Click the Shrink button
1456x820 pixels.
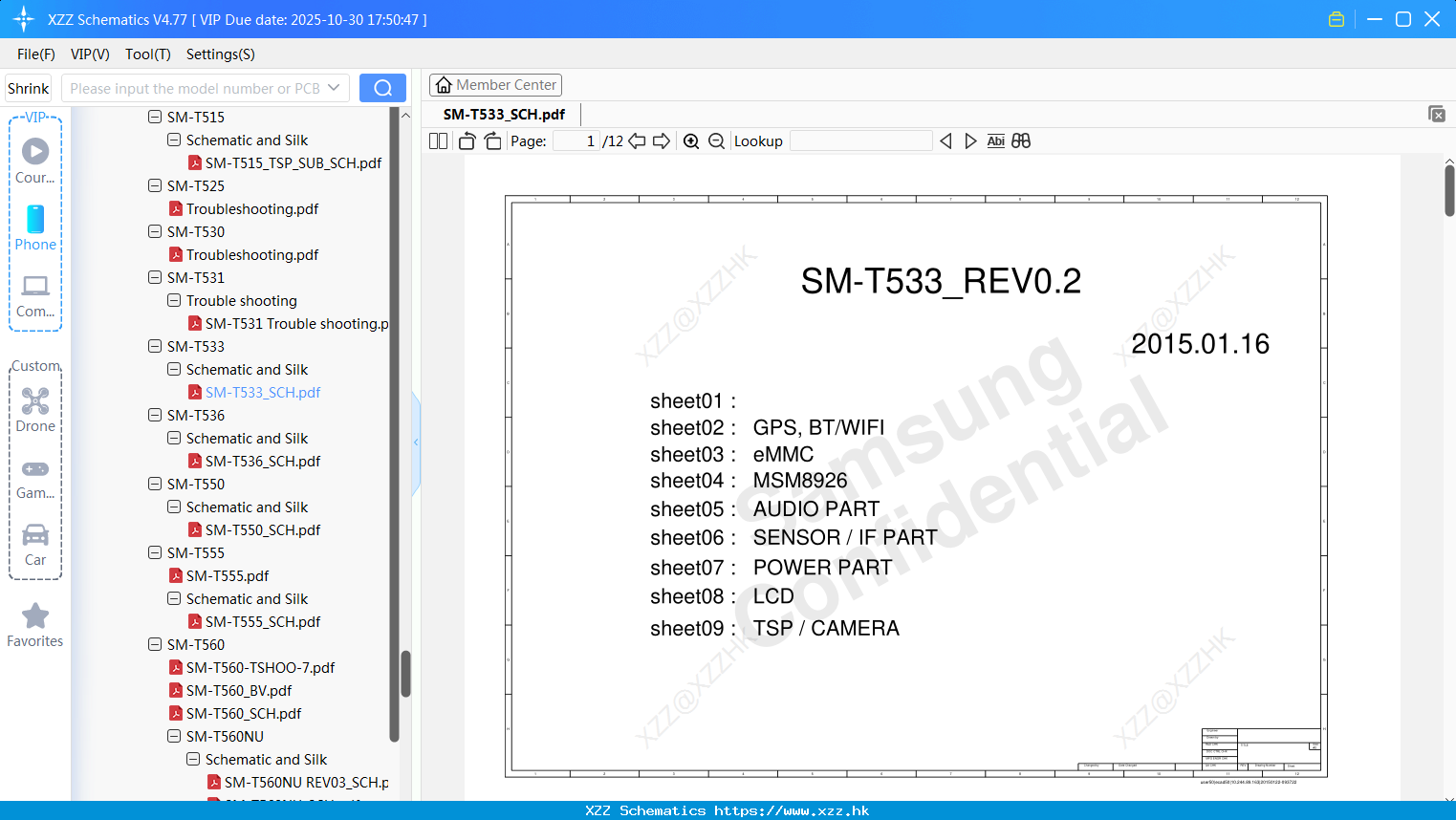click(x=29, y=88)
